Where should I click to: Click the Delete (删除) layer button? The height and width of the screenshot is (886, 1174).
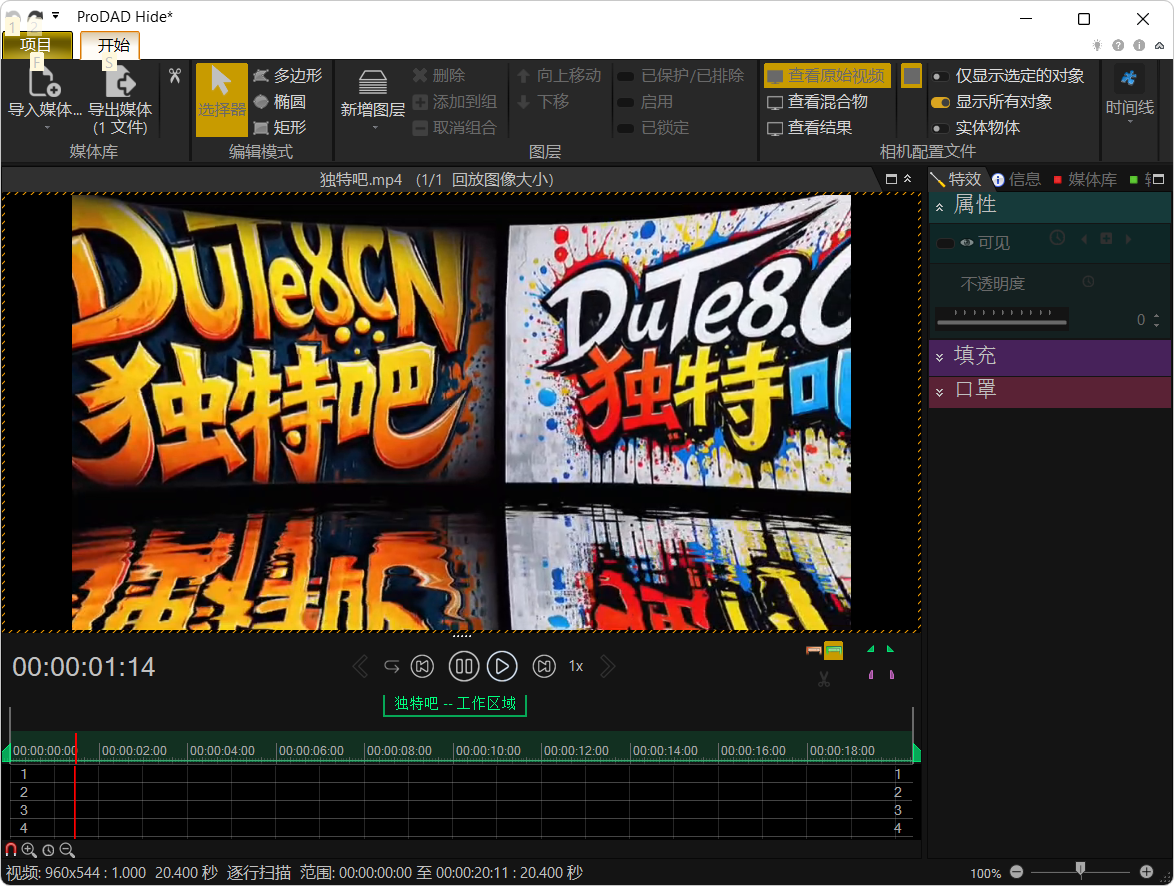[x=440, y=76]
